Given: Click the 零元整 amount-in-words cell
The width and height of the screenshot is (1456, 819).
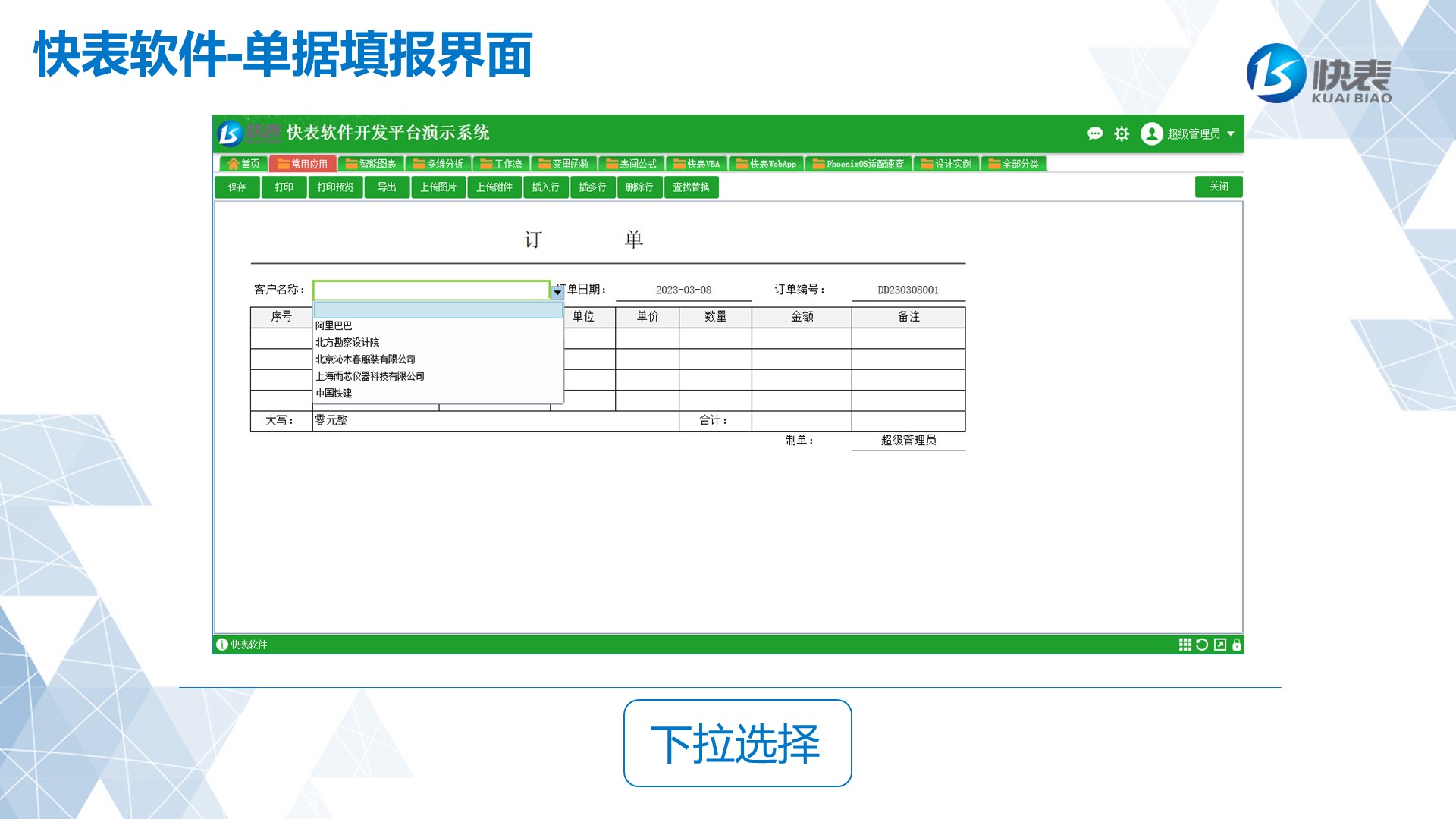Looking at the screenshot, I should click(x=496, y=421).
